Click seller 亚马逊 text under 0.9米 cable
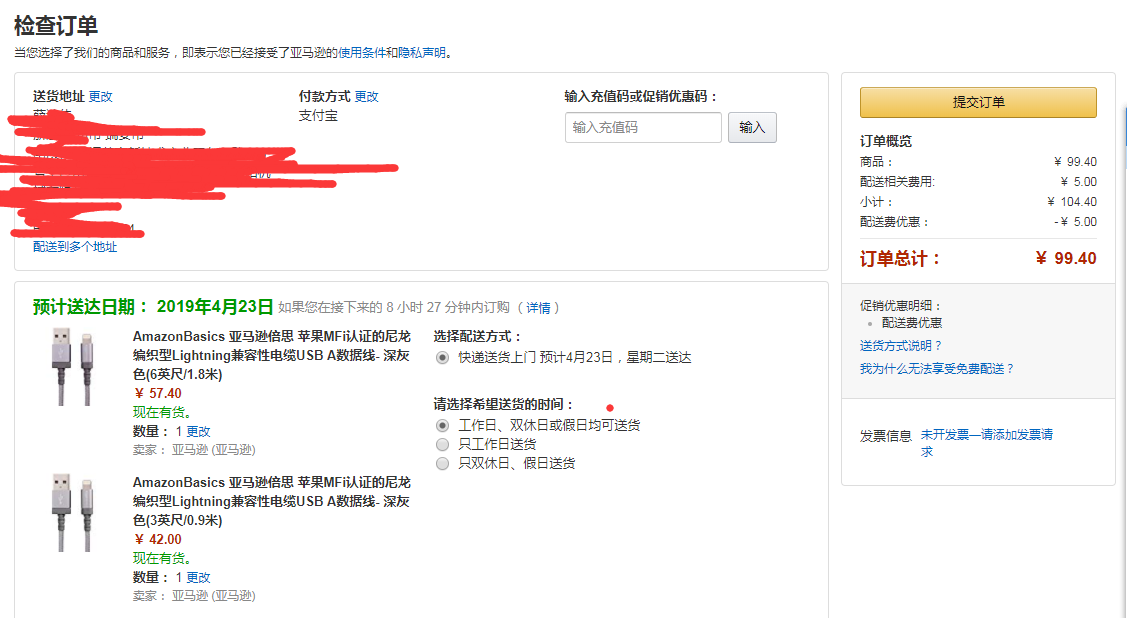Image resolution: width=1127 pixels, height=618 pixels. point(213,596)
